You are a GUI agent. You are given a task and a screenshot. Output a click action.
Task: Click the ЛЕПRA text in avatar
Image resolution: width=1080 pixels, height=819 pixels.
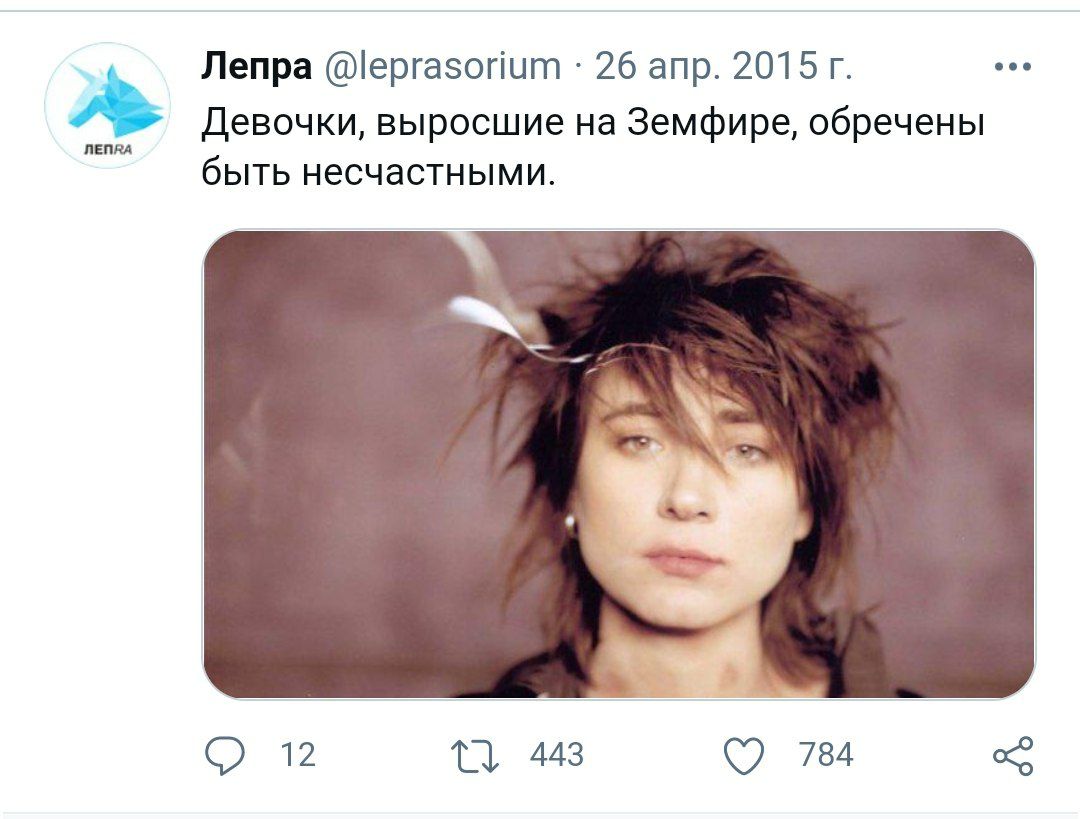click(107, 149)
